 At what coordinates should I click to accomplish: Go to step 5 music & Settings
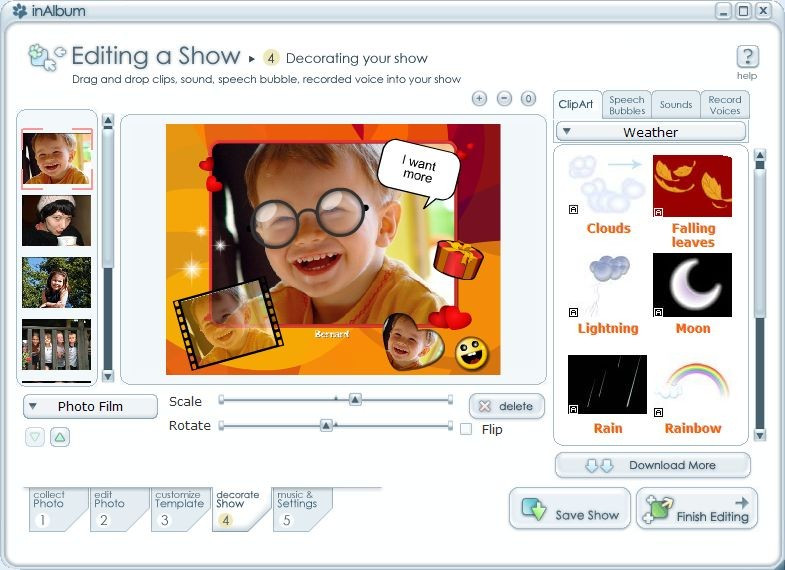(297, 509)
